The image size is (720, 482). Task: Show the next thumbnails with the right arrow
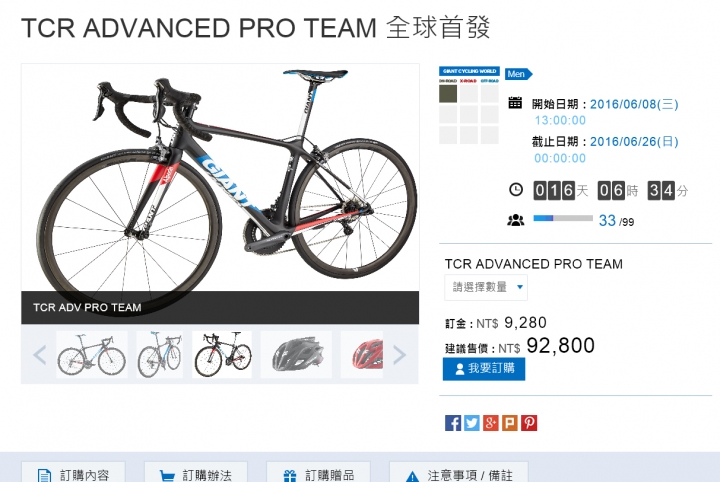tap(399, 354)
